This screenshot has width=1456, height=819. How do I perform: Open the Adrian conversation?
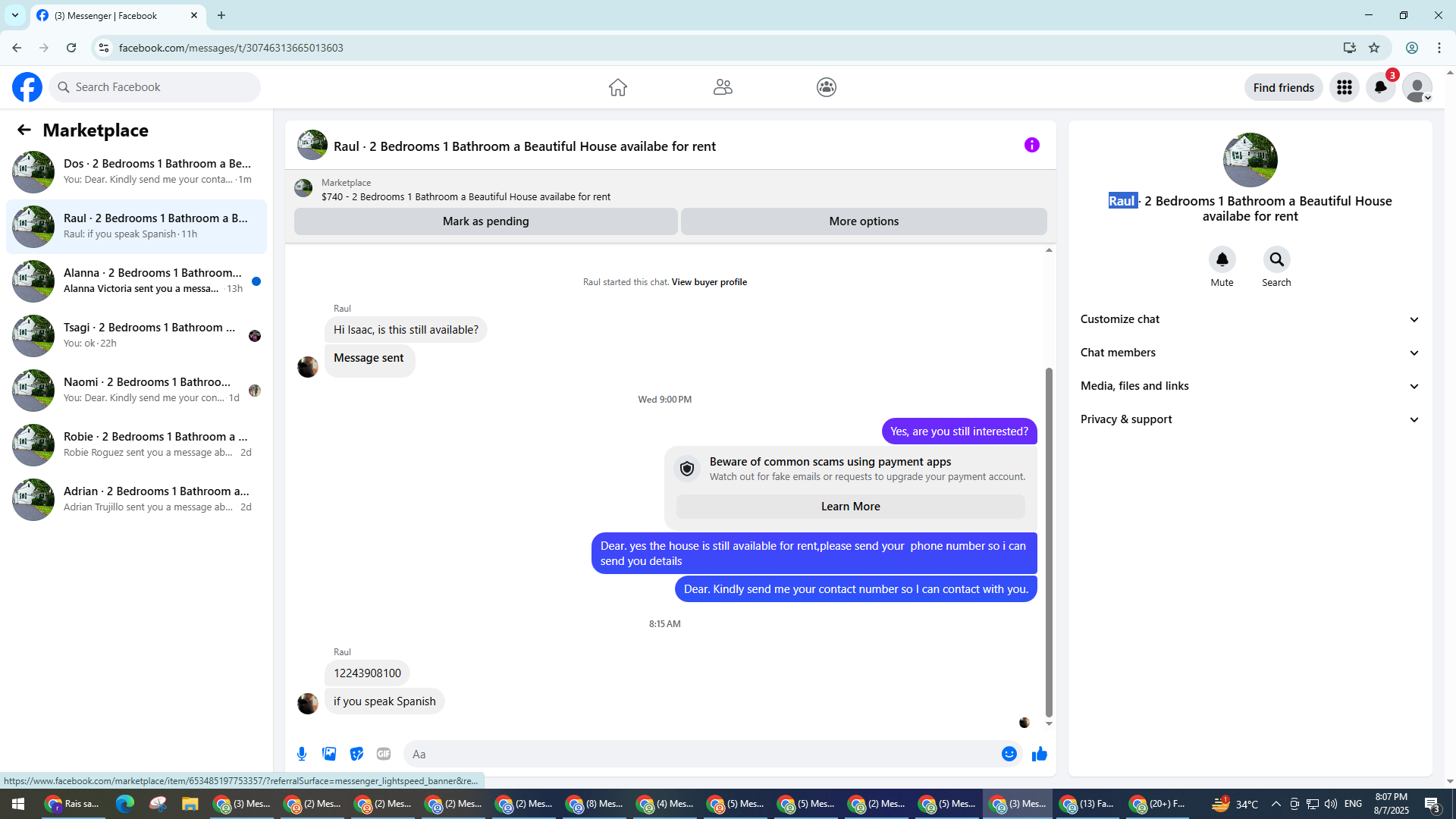(136, 500)
